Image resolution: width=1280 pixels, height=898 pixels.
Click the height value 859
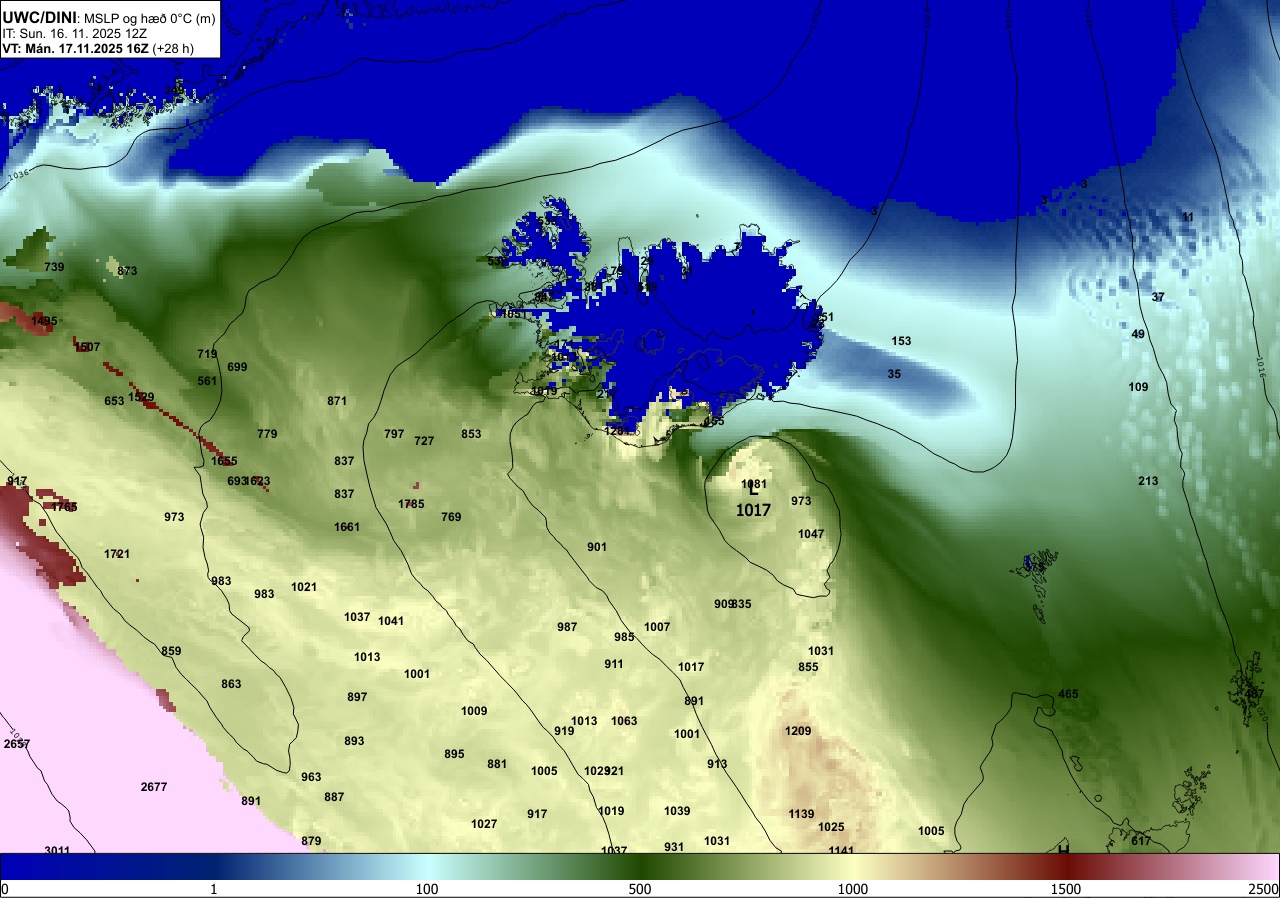click(171, 651)
